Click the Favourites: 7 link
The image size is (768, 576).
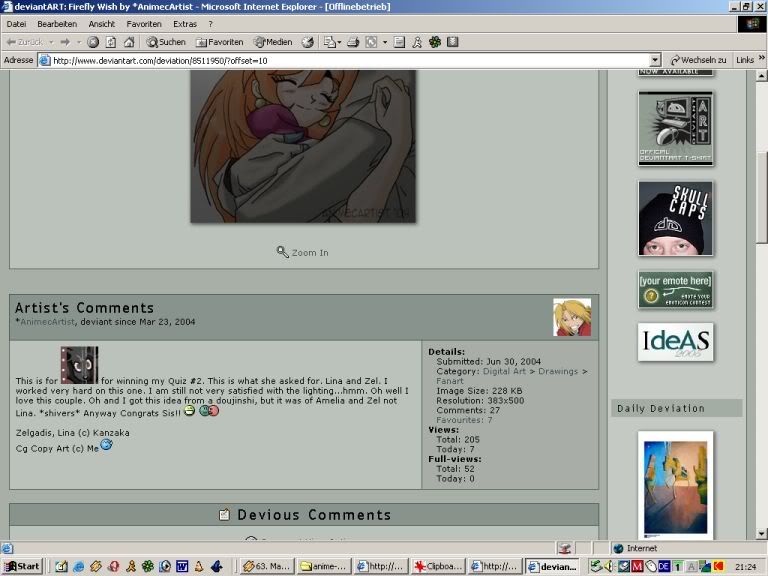point(464,420)
